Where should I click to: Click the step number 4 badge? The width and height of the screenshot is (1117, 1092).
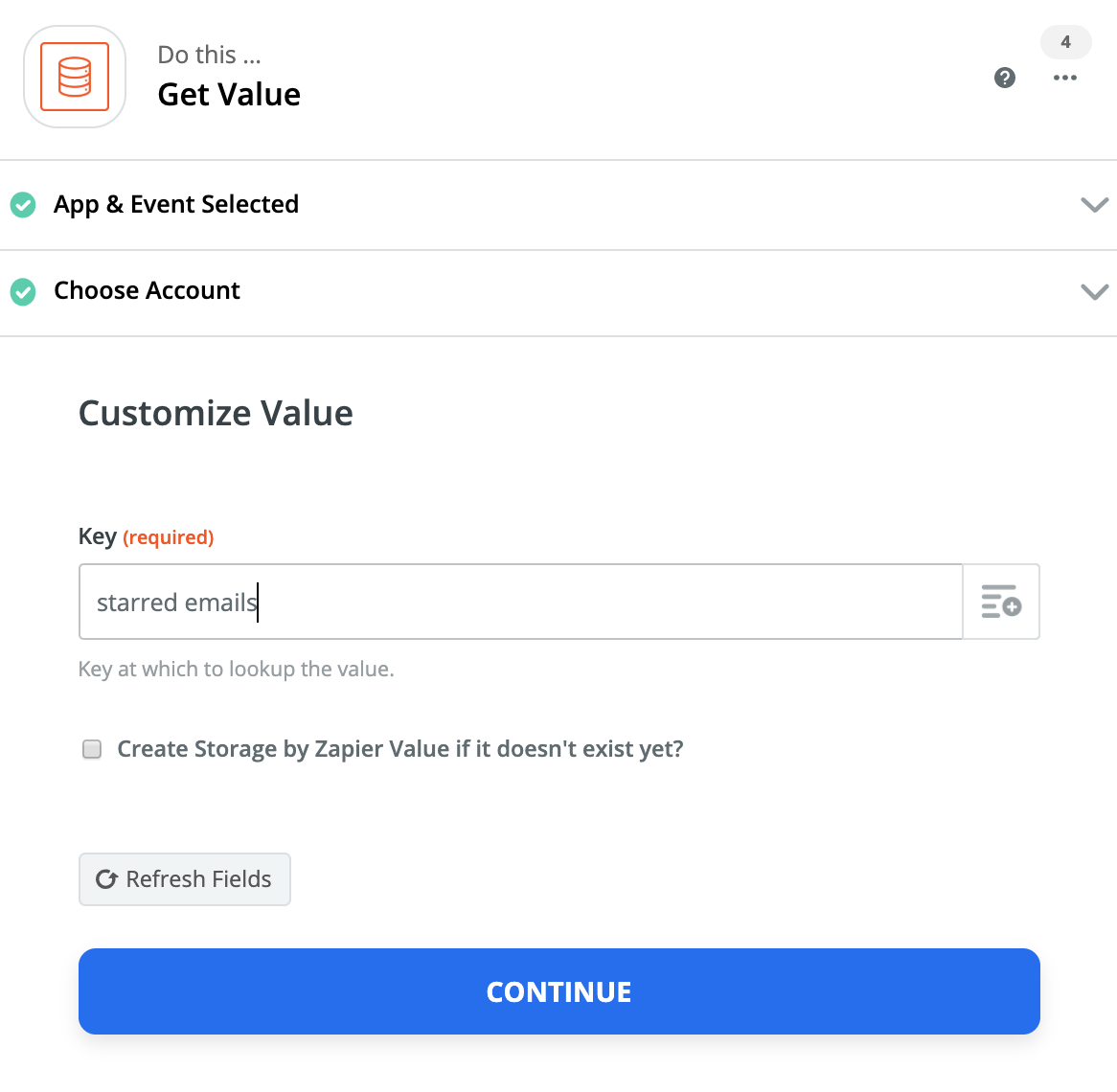(x=1065, y=42)
